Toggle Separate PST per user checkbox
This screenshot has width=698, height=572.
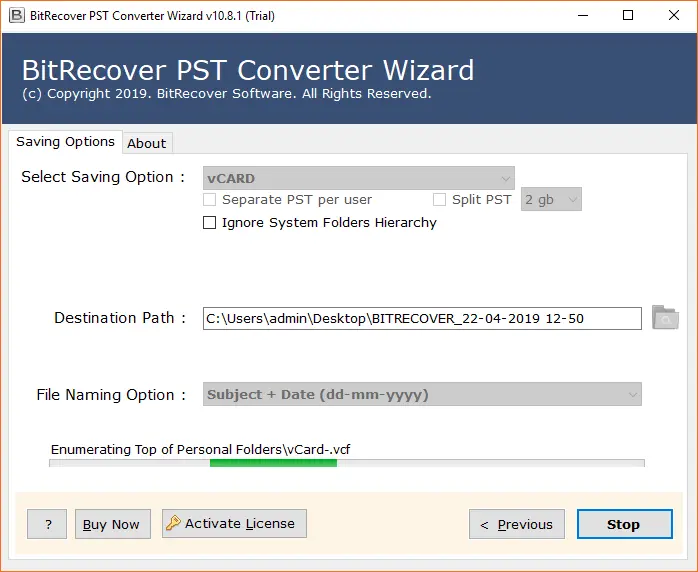click(x=209, y=200)
